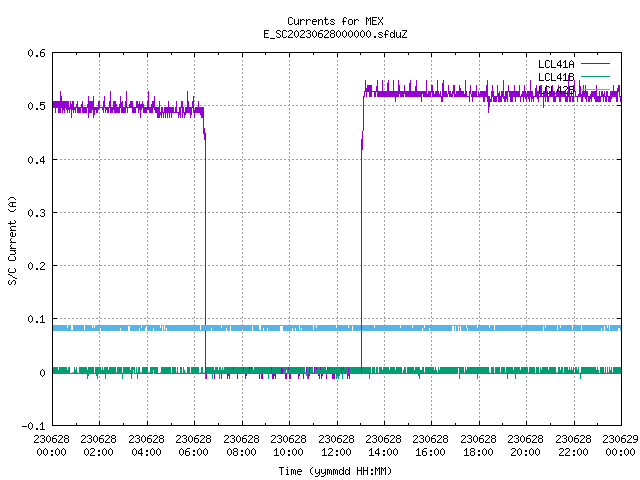
Task: Click the 0.5 y-axis tick value
Action: coord(36,106)
